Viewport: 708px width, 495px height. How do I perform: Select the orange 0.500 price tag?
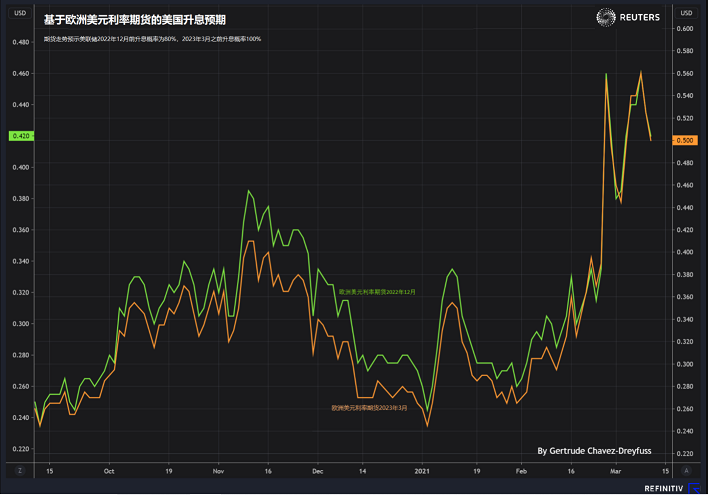685,140
